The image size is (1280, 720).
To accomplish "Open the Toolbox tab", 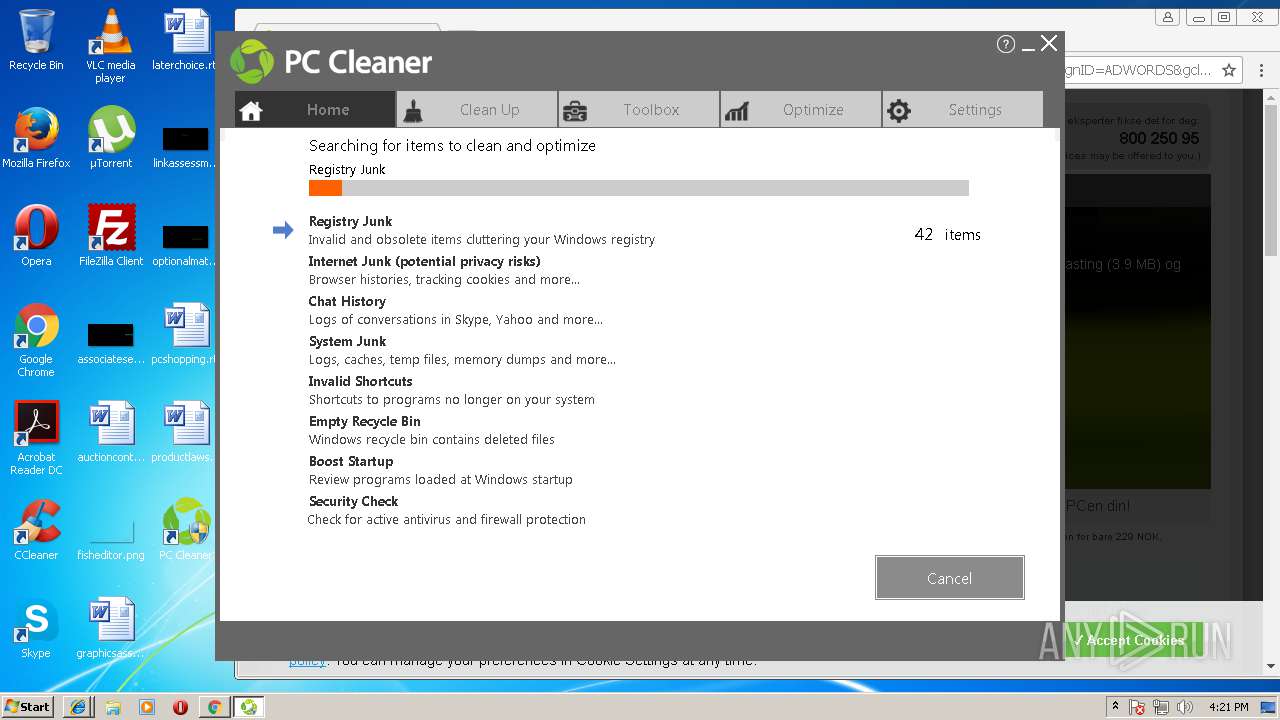I will (x=639, y=110).
